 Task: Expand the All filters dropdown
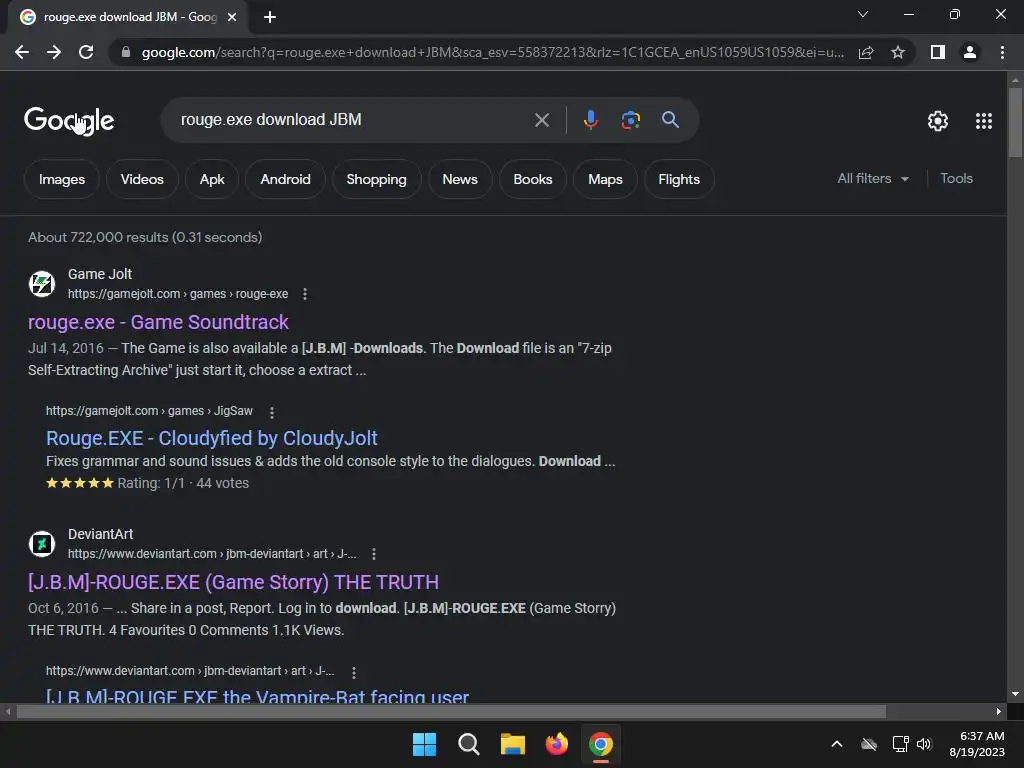coord(872,178)
